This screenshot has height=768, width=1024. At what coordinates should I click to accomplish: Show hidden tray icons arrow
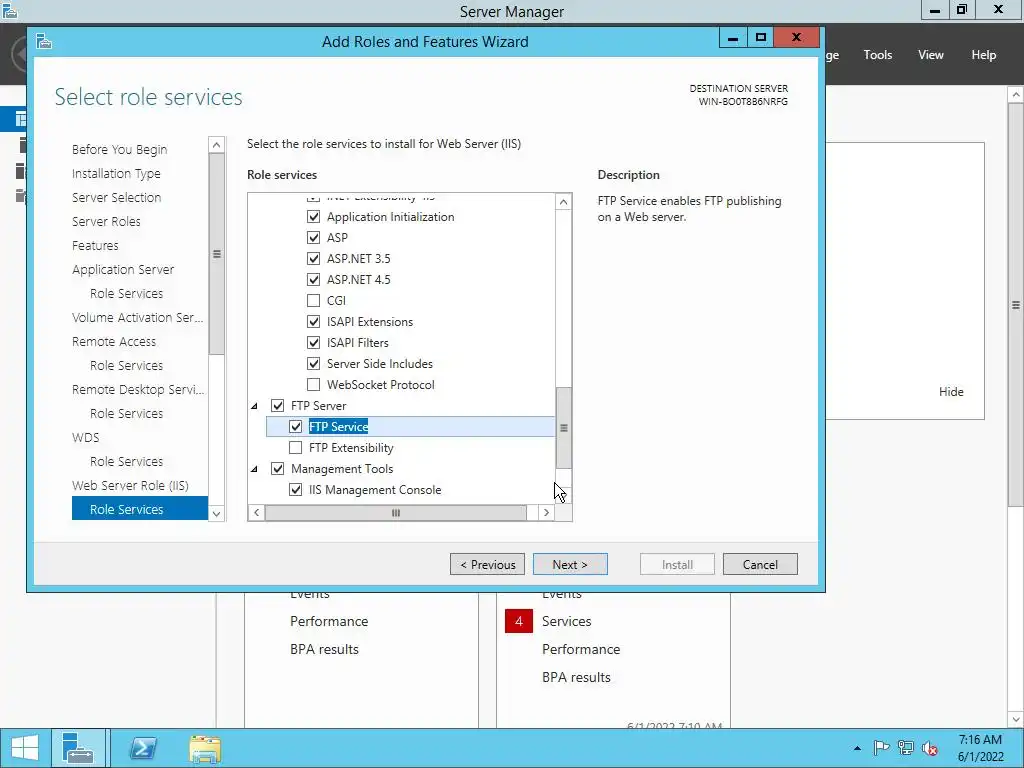click(x=857, y=748)
